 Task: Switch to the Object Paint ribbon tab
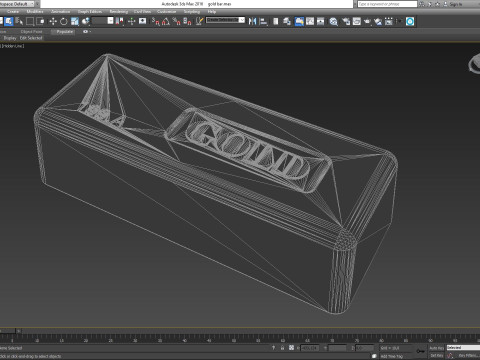(31, 32)
